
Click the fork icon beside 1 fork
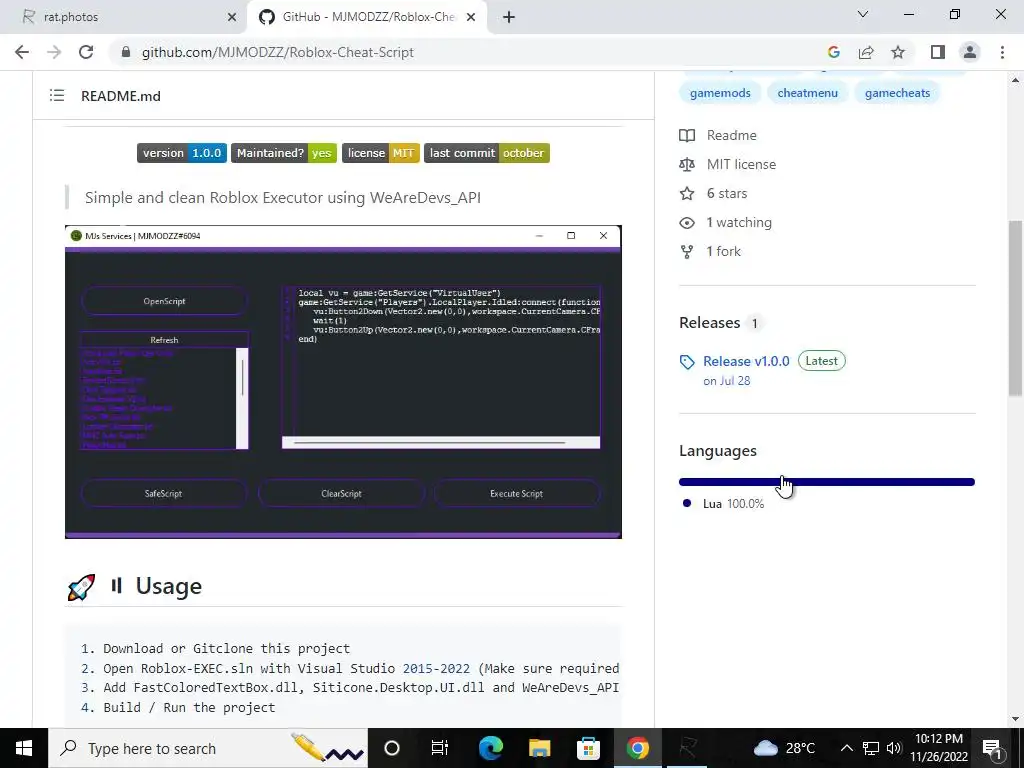[687, 251]
